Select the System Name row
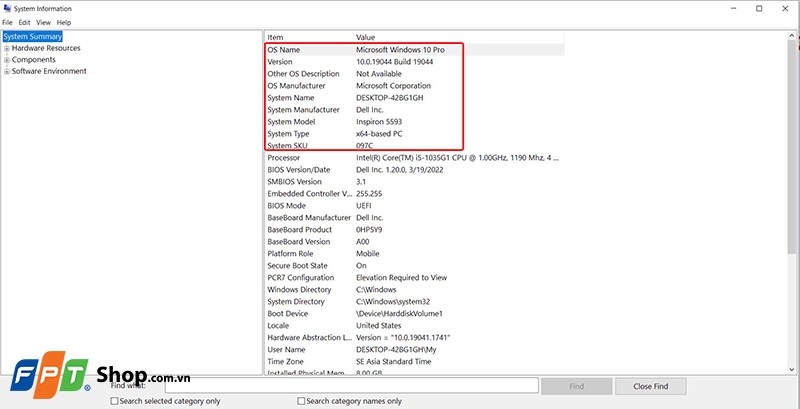The height and width of the screenshot is (409, 800). pyautogui.click(x=414, y=97)
